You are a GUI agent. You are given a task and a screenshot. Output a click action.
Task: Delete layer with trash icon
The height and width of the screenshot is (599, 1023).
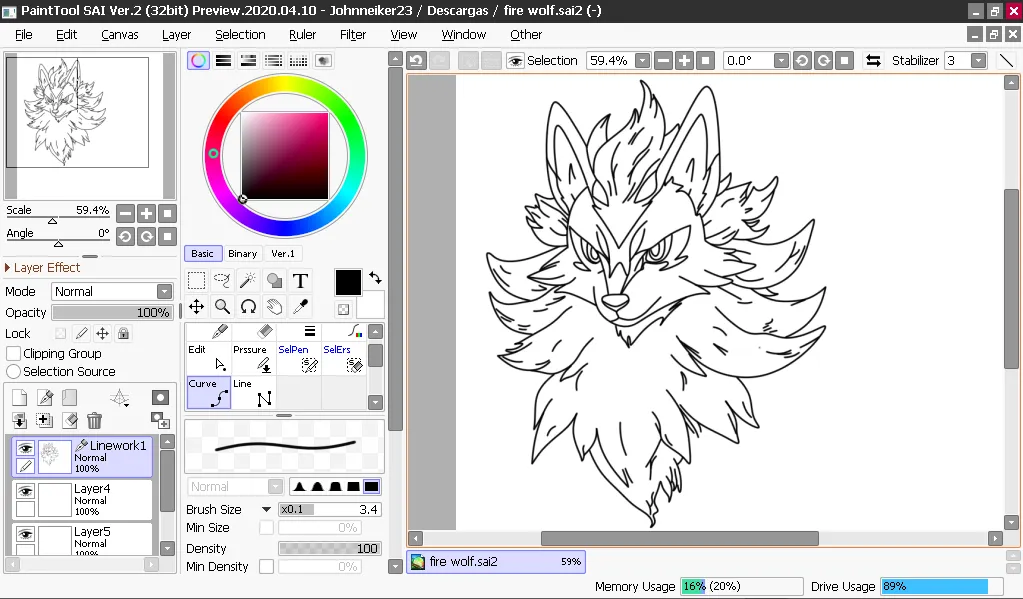point(95,421)
